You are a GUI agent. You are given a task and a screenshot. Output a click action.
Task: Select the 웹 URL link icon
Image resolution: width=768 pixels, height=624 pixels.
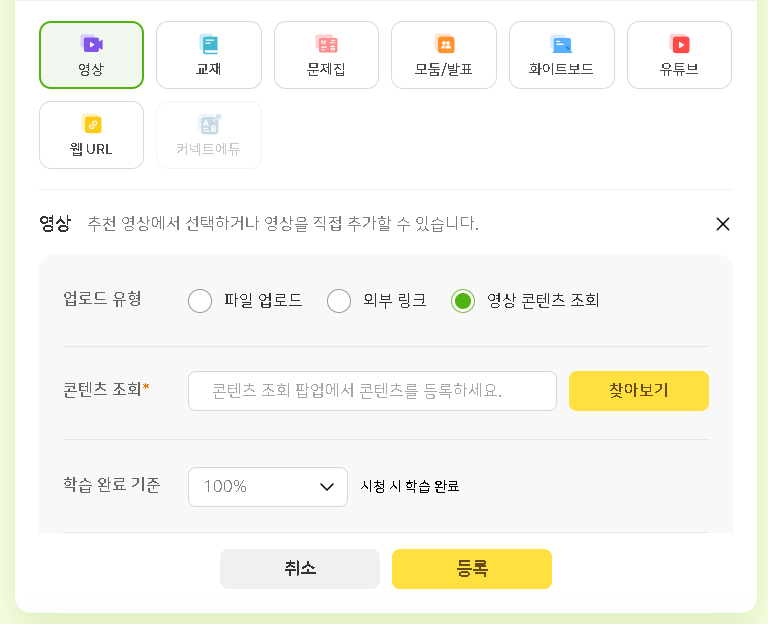(x=91, y=124)
